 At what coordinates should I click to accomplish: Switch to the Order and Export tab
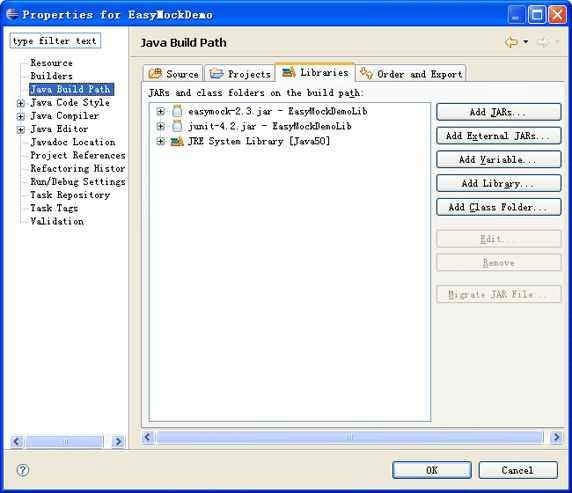coord(411,73)
